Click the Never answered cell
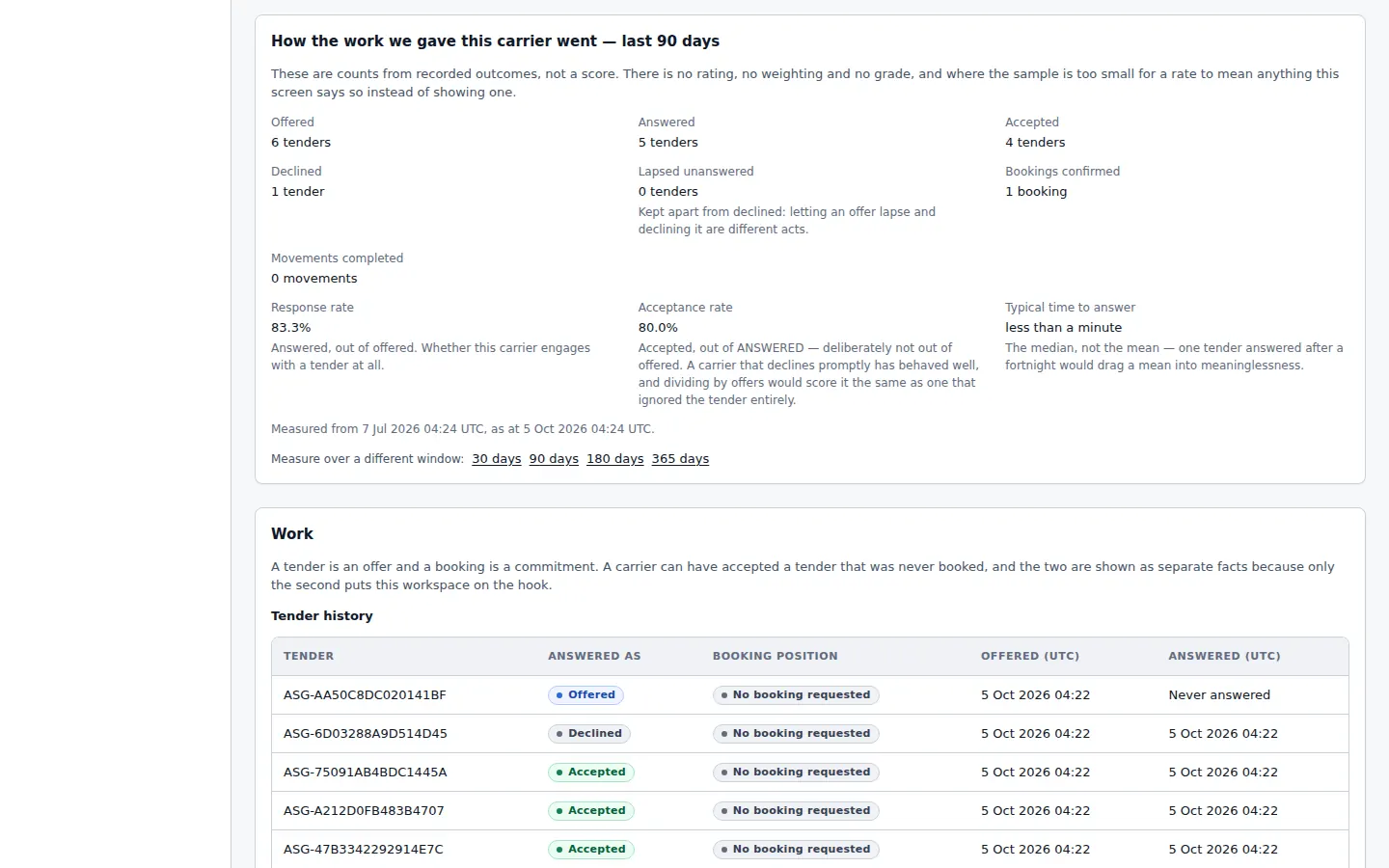The image size is (1389, 868). 1219,695
